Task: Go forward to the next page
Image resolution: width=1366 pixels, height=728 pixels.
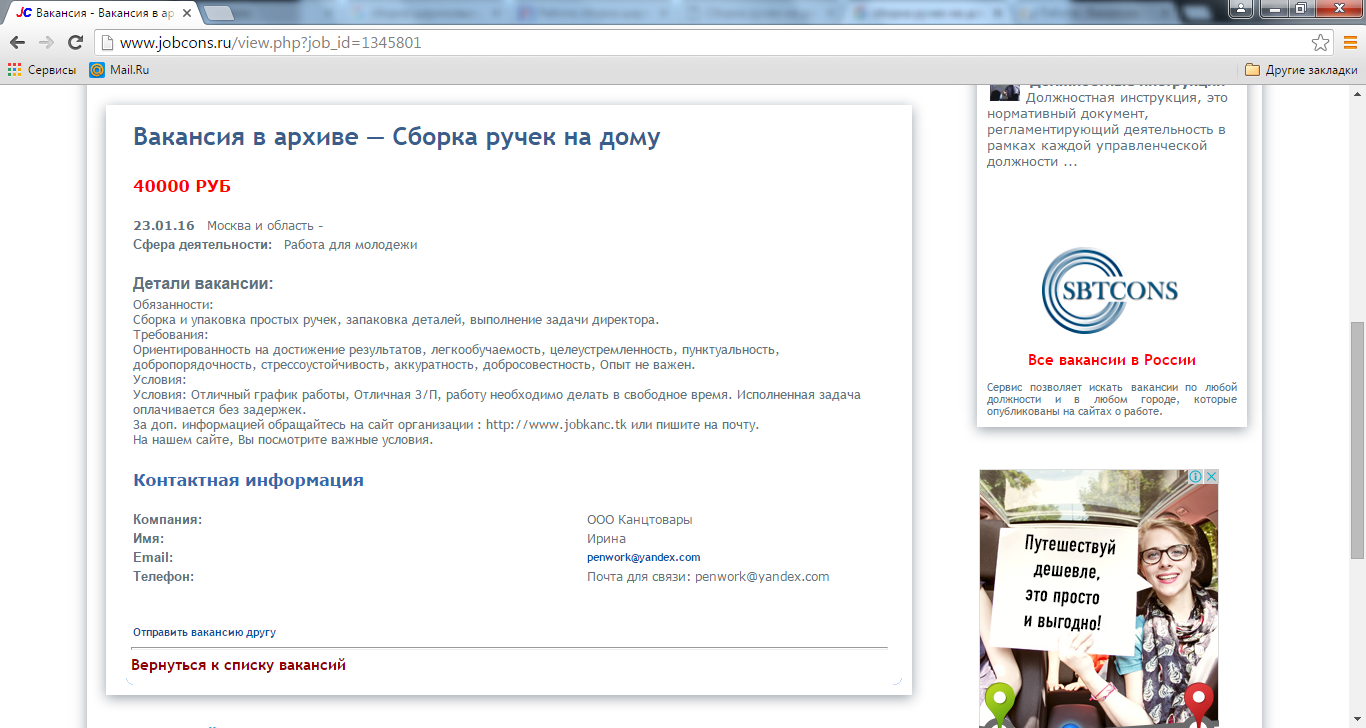Action: point(46,43)
